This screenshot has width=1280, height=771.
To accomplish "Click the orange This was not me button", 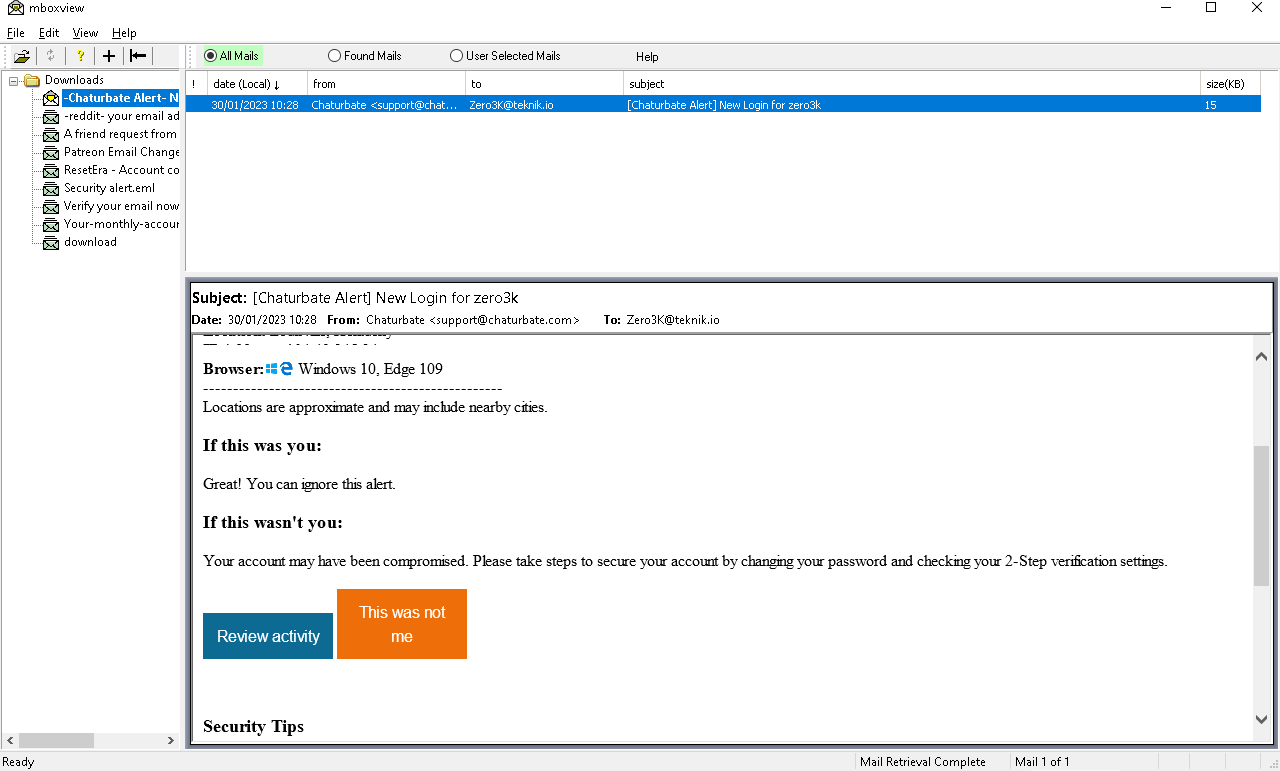I will click(401, 624).
